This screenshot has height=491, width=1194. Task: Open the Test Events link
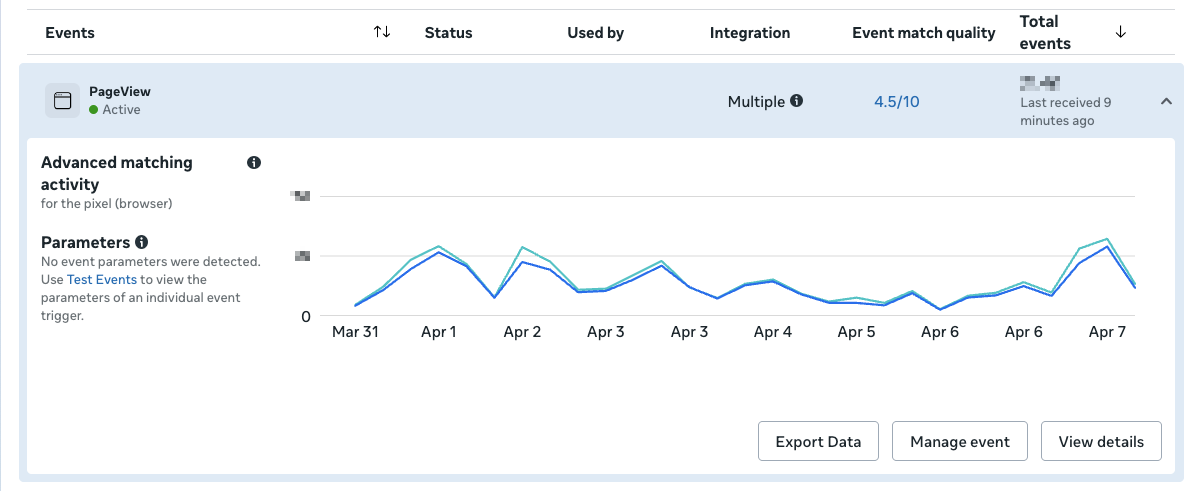point(102,280)
